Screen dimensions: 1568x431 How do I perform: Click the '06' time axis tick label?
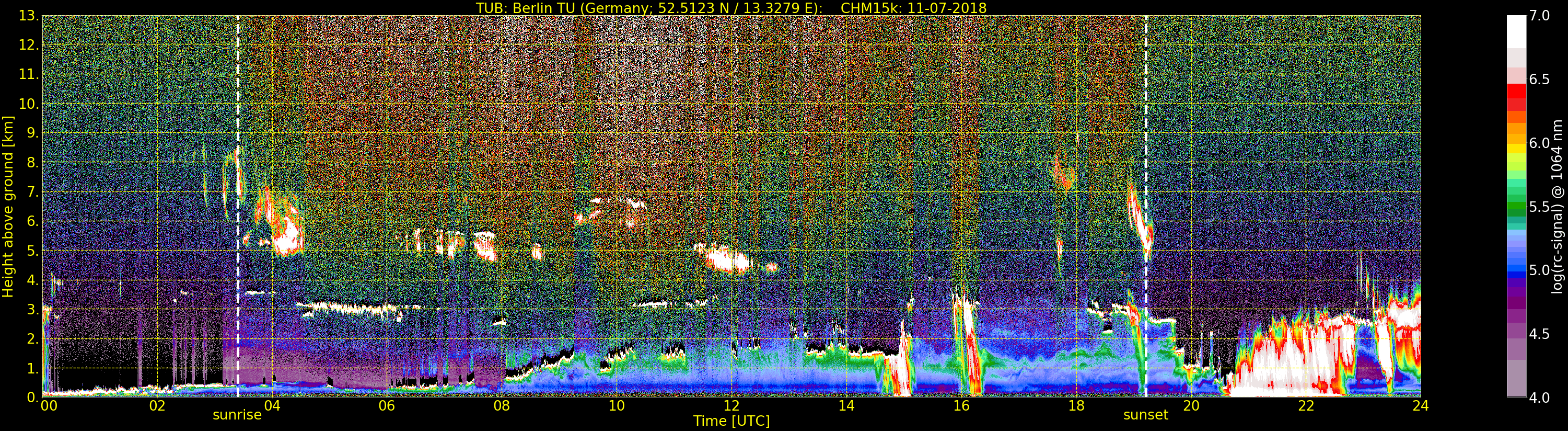coord(387,405)
